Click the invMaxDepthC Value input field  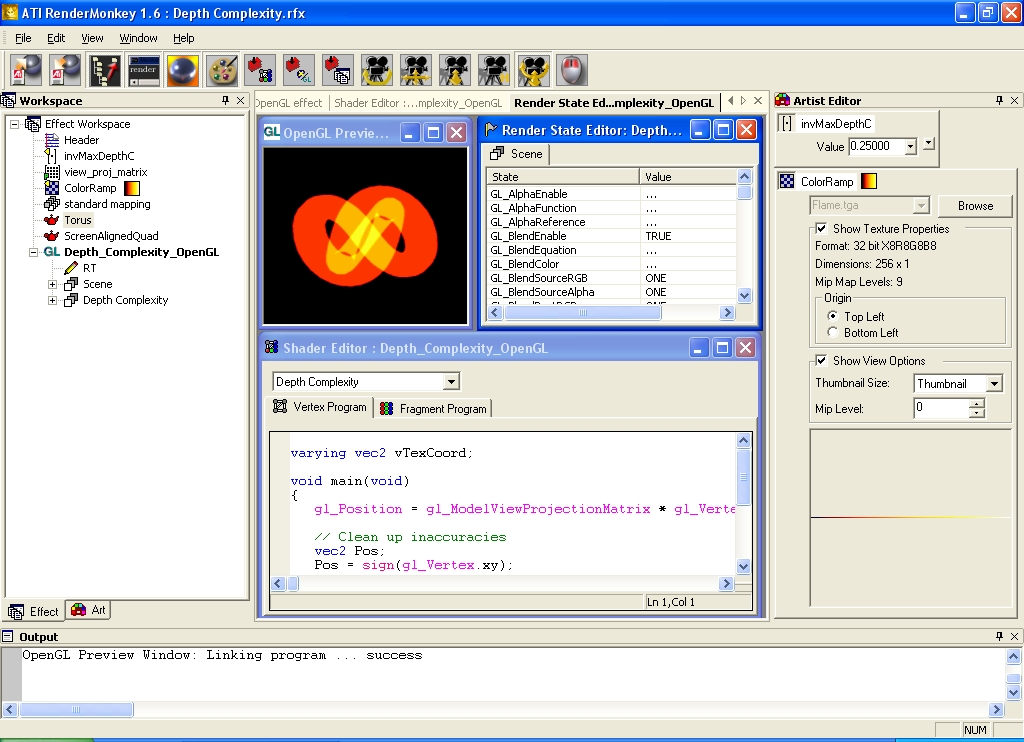877,146
